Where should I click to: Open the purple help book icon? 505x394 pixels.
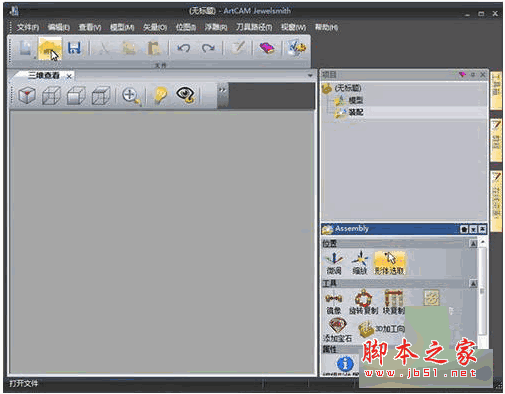coord(267,48)
